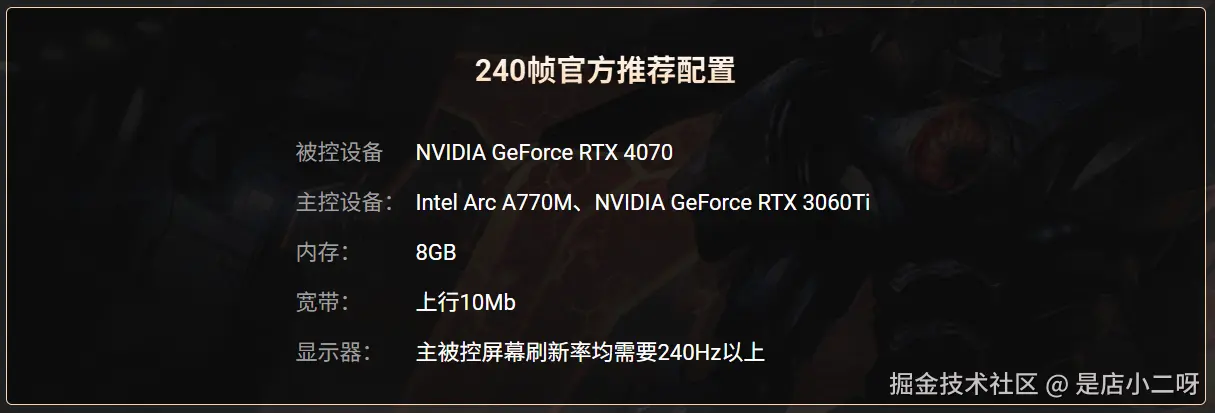Click the 上行10Mb bandwidth value
This screenshot has height=413, width=1215.
point(465,302)
